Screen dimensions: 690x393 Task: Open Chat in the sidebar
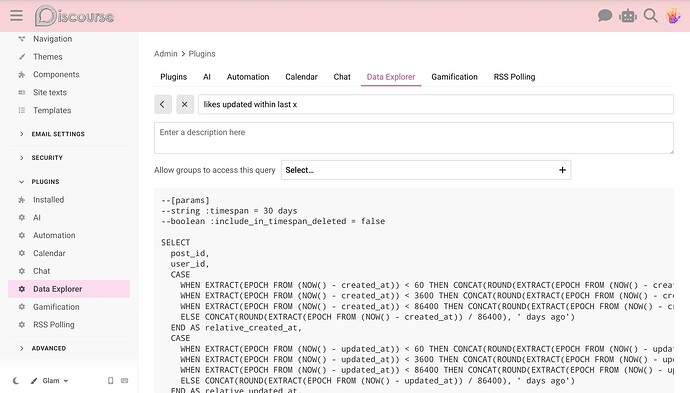click(41, 271)
